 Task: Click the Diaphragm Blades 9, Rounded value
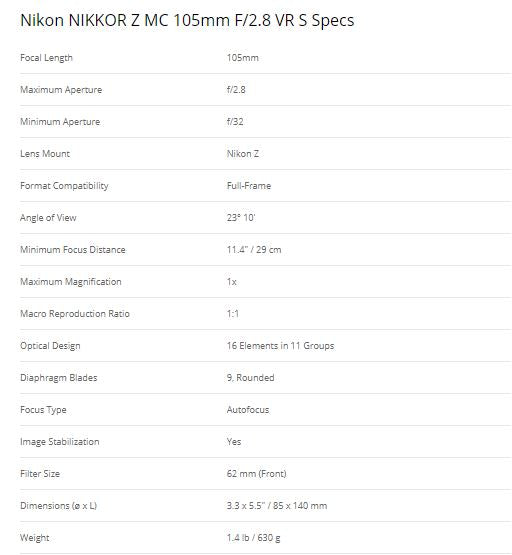point(251,378)
